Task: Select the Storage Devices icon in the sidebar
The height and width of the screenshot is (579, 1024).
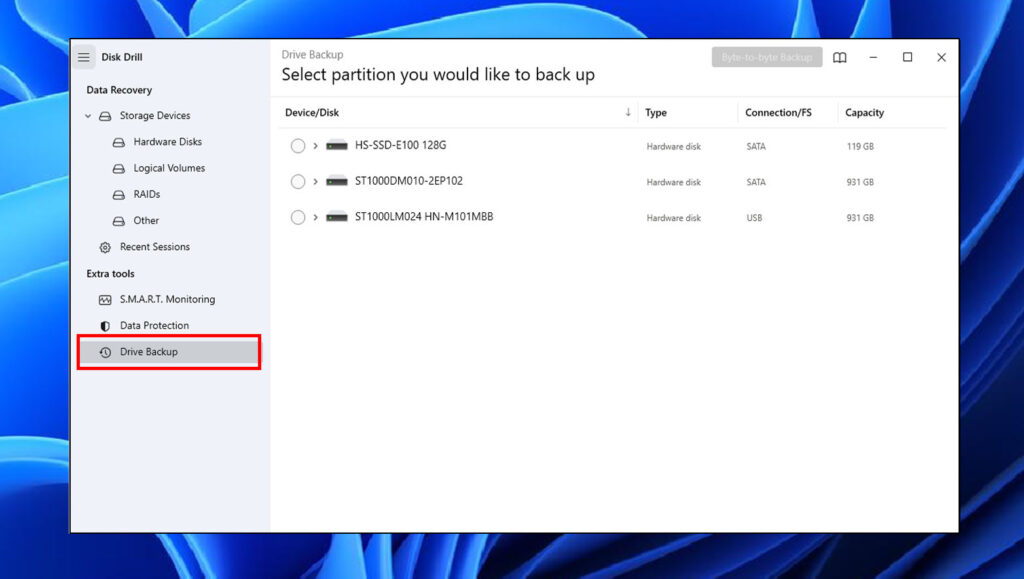Action: [105, 115]
